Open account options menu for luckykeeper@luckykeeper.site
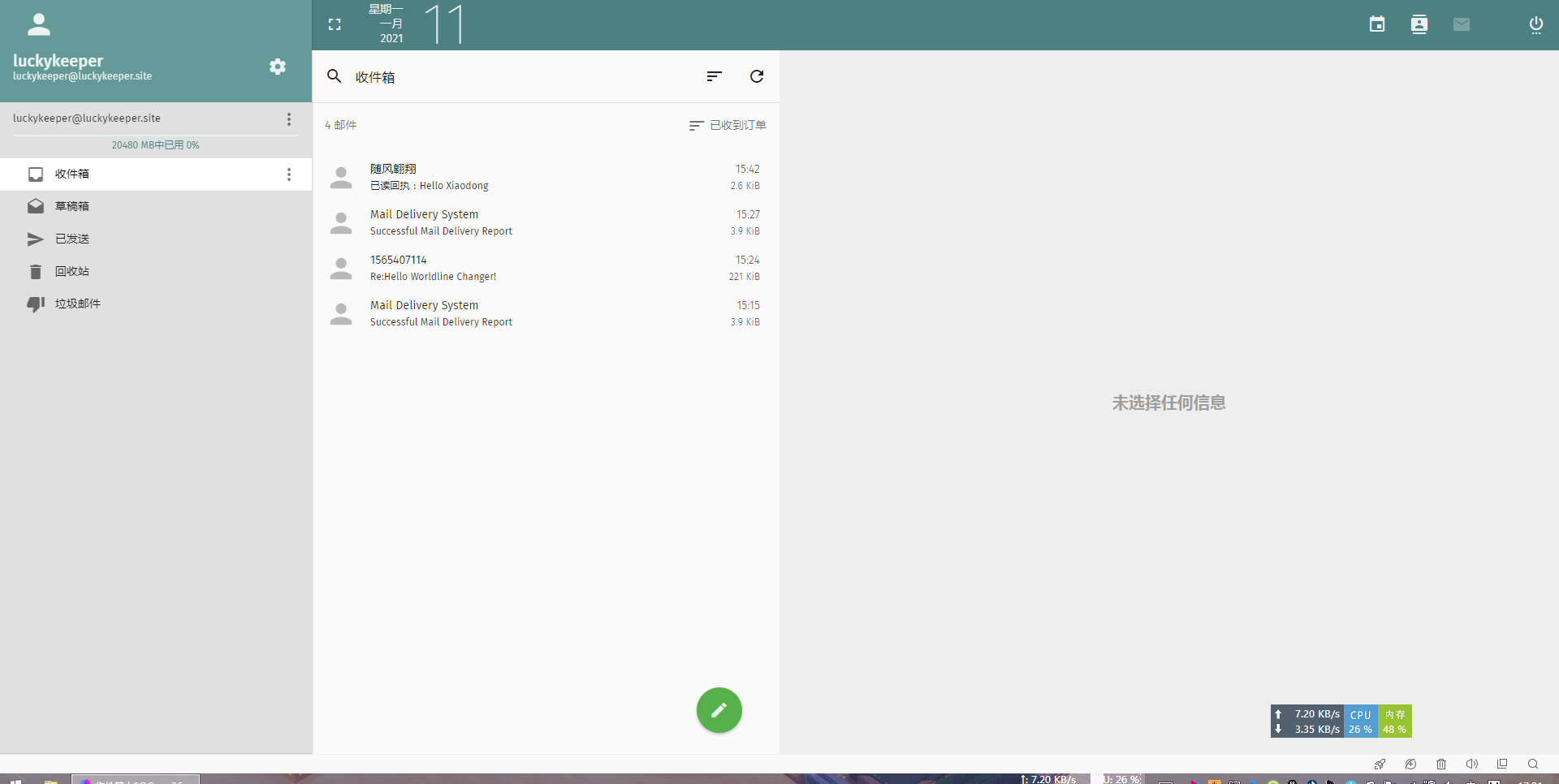 (x=289, y=119)
